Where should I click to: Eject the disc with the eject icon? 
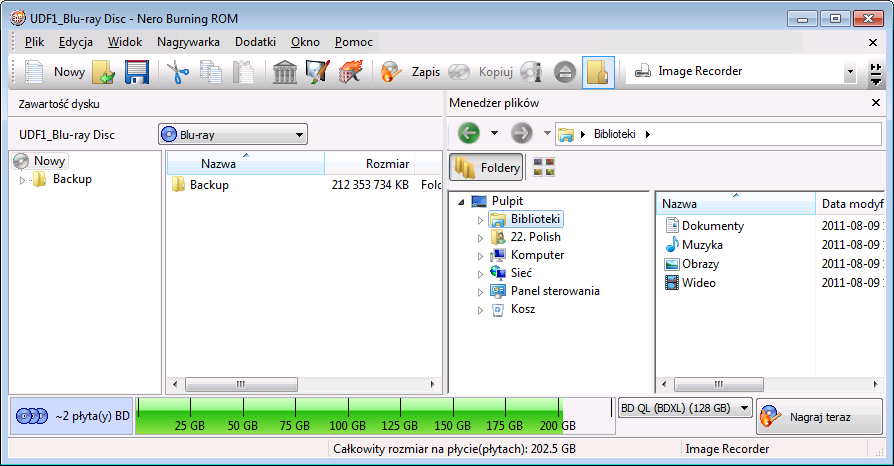point(565,72)
